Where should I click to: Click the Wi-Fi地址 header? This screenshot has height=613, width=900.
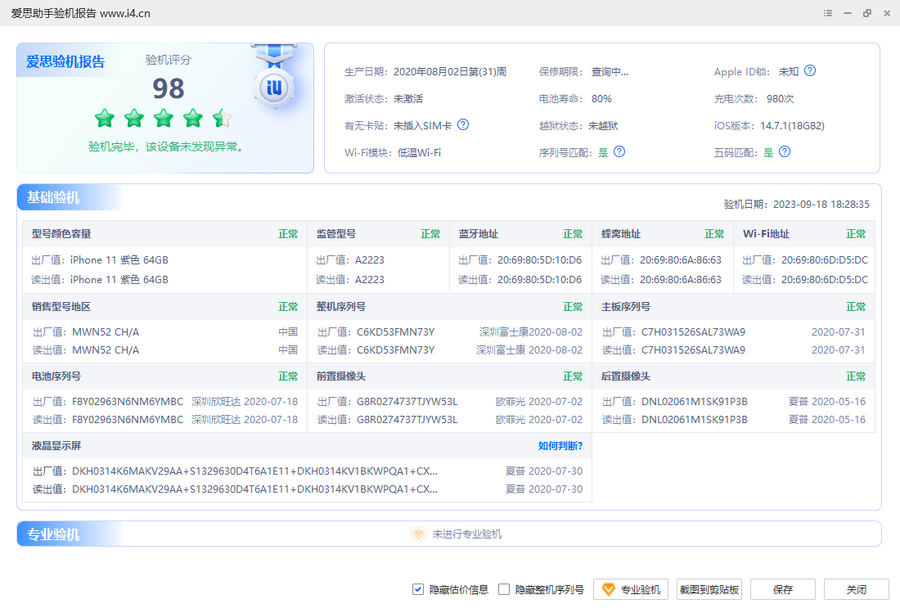pos(766,234)
